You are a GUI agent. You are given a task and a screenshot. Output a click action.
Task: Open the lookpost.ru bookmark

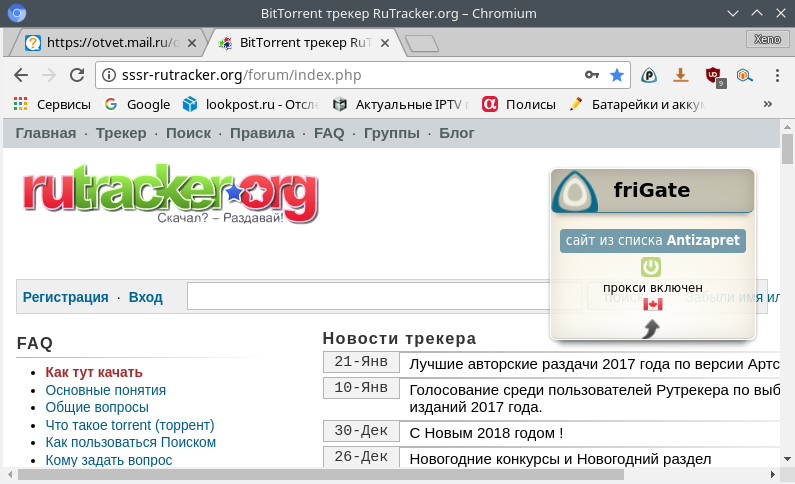coord(251,104)
